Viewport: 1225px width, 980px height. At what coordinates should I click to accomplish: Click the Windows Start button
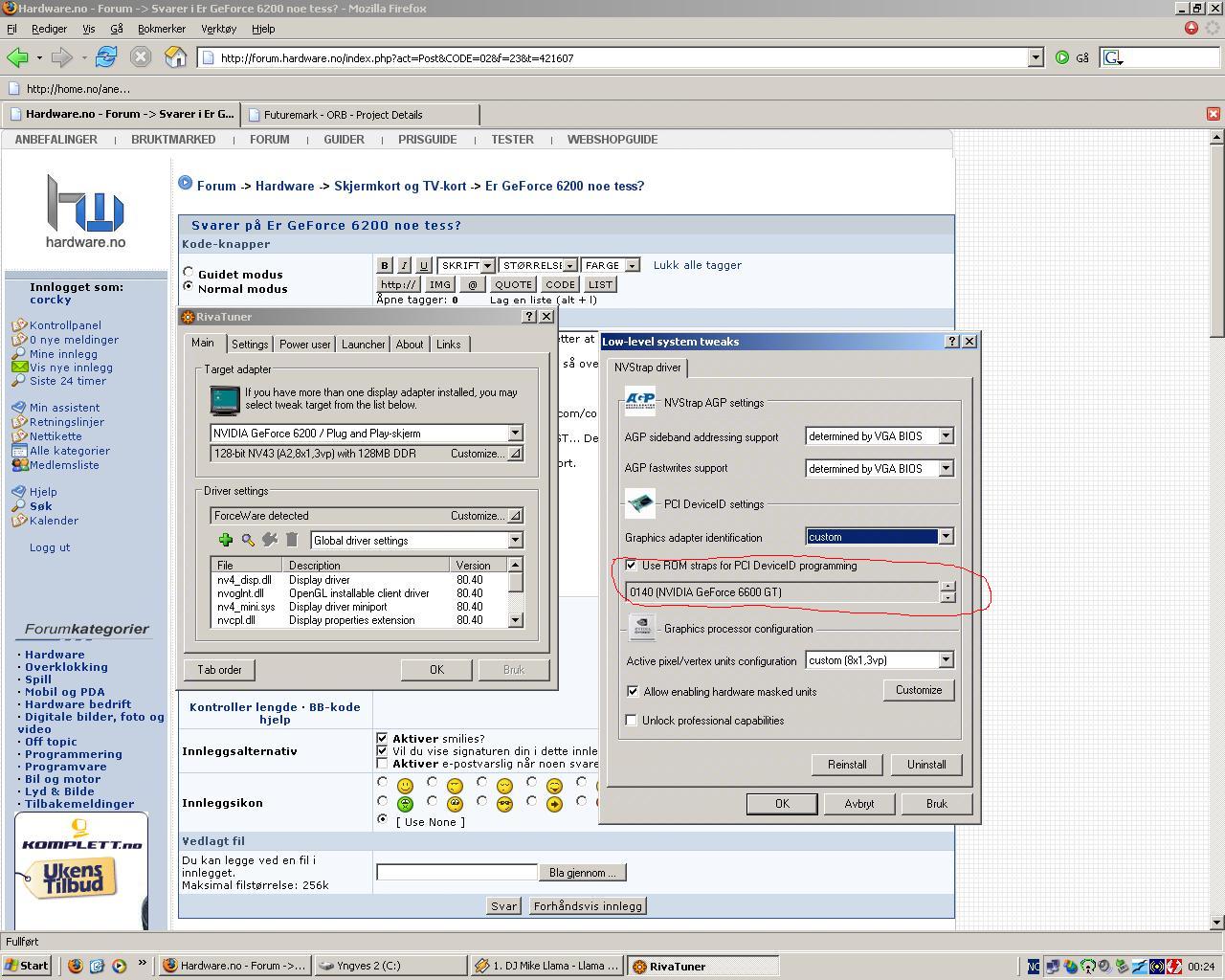(27, 966)
